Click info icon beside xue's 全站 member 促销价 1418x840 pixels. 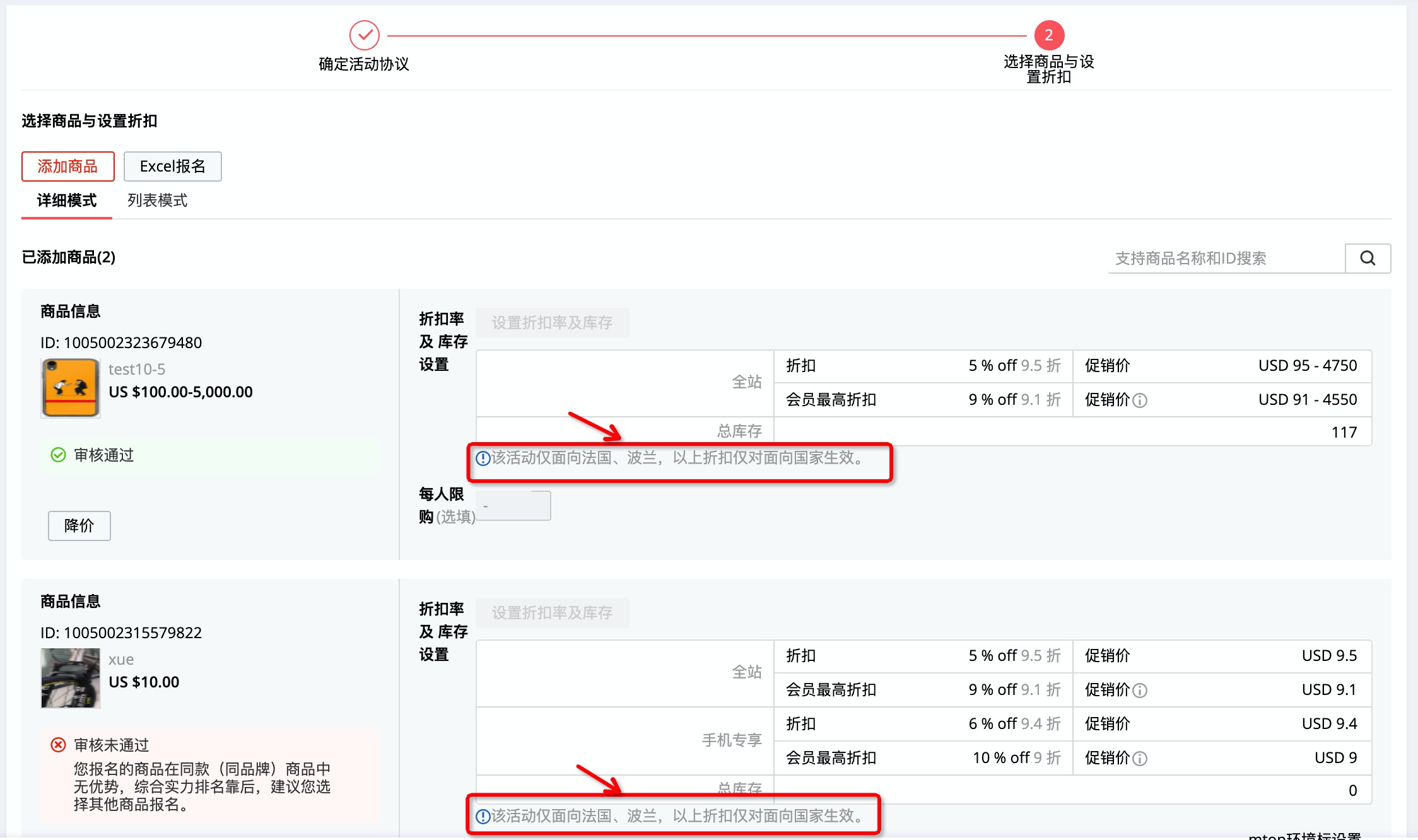(x=1140, y=691)
